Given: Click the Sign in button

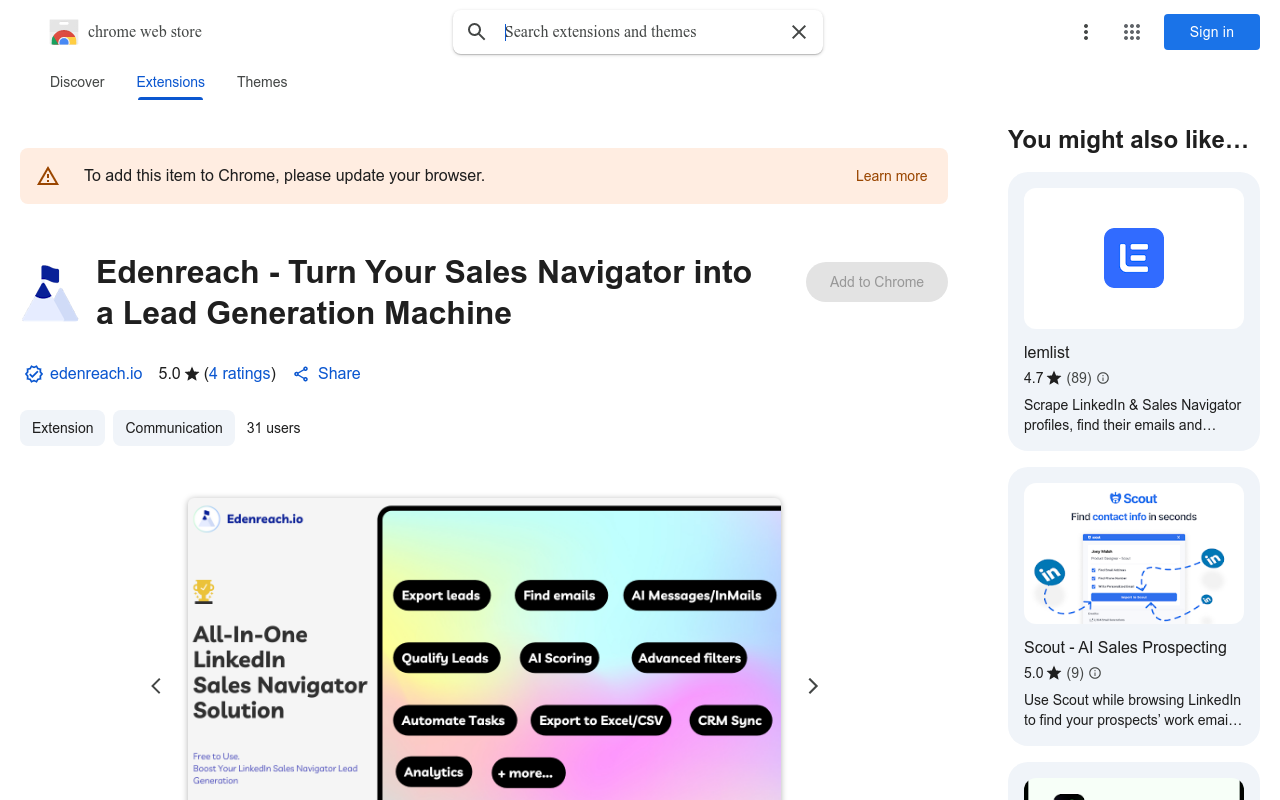Looking at the screenshot, I should click(1212, 32).
